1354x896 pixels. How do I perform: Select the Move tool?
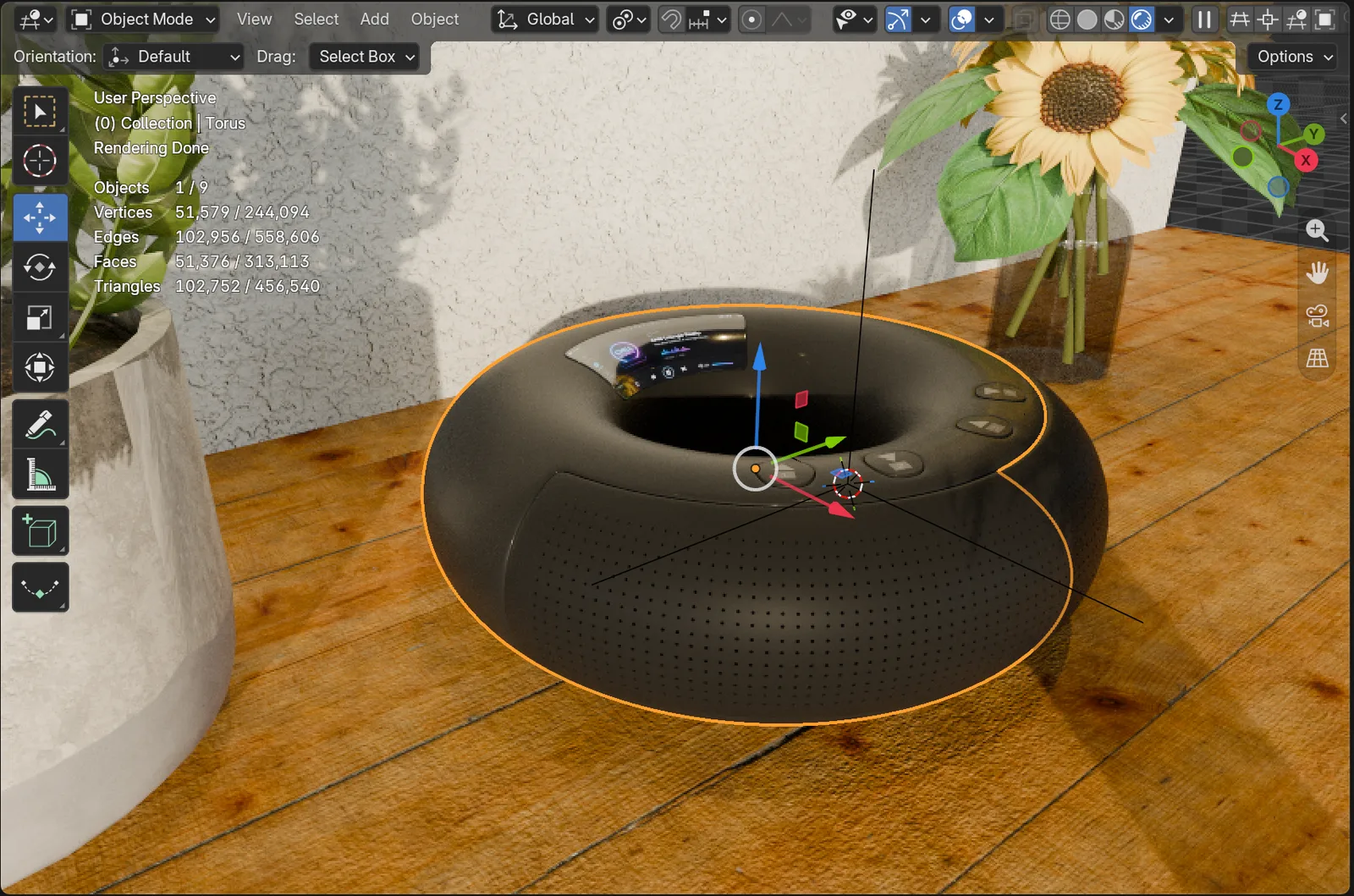(40, 217)
